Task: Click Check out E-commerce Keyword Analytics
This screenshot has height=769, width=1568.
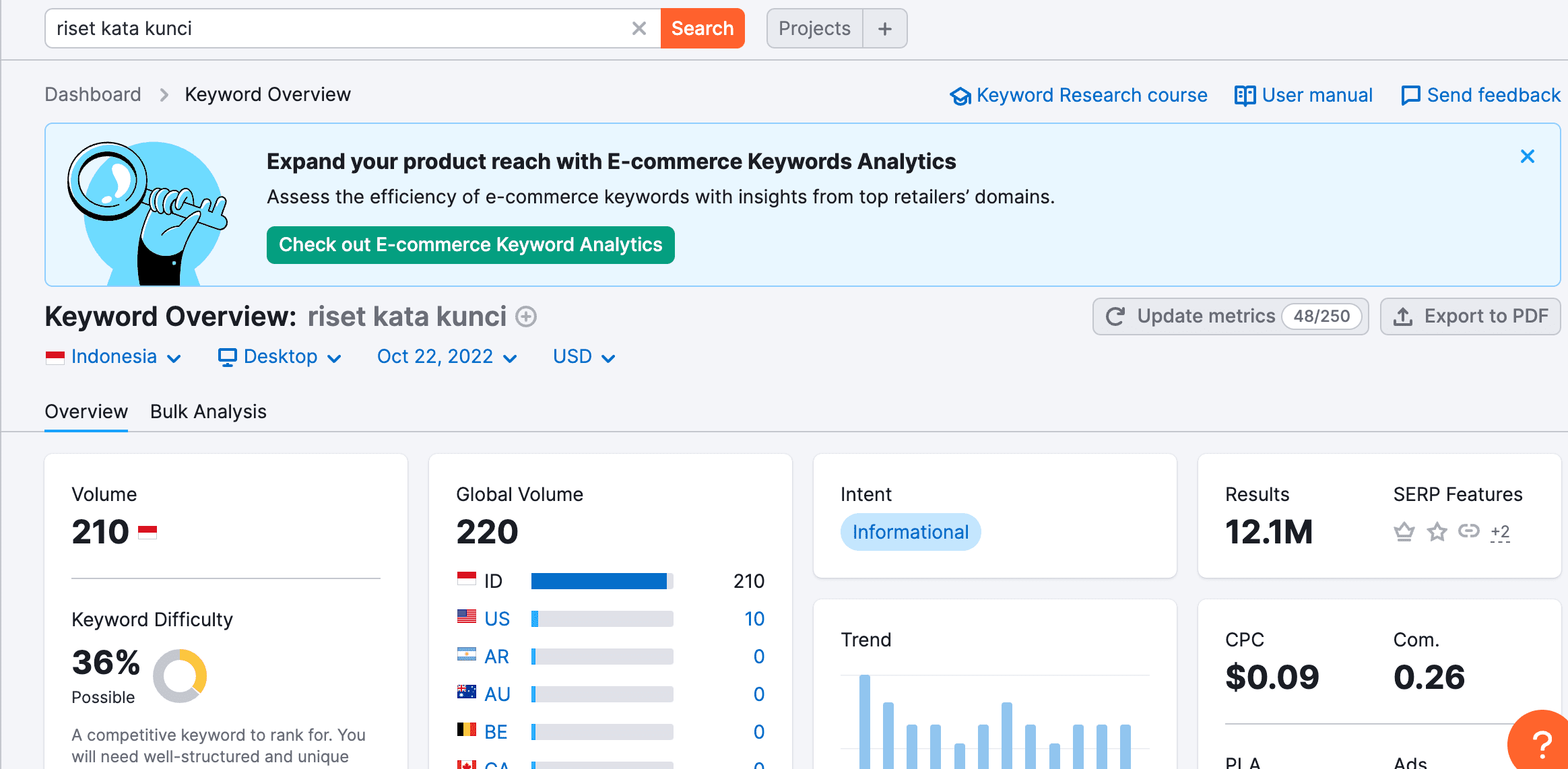Action: [x=470, y=245]
